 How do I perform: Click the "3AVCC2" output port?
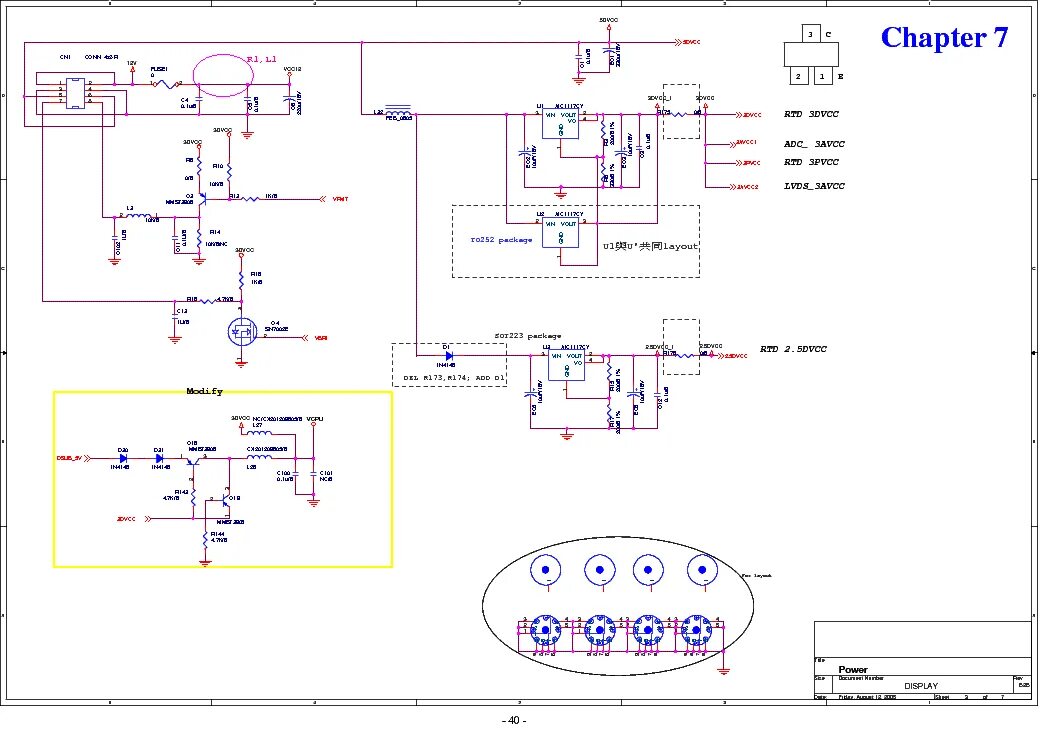pyautogui.click(x=745, y=187)
